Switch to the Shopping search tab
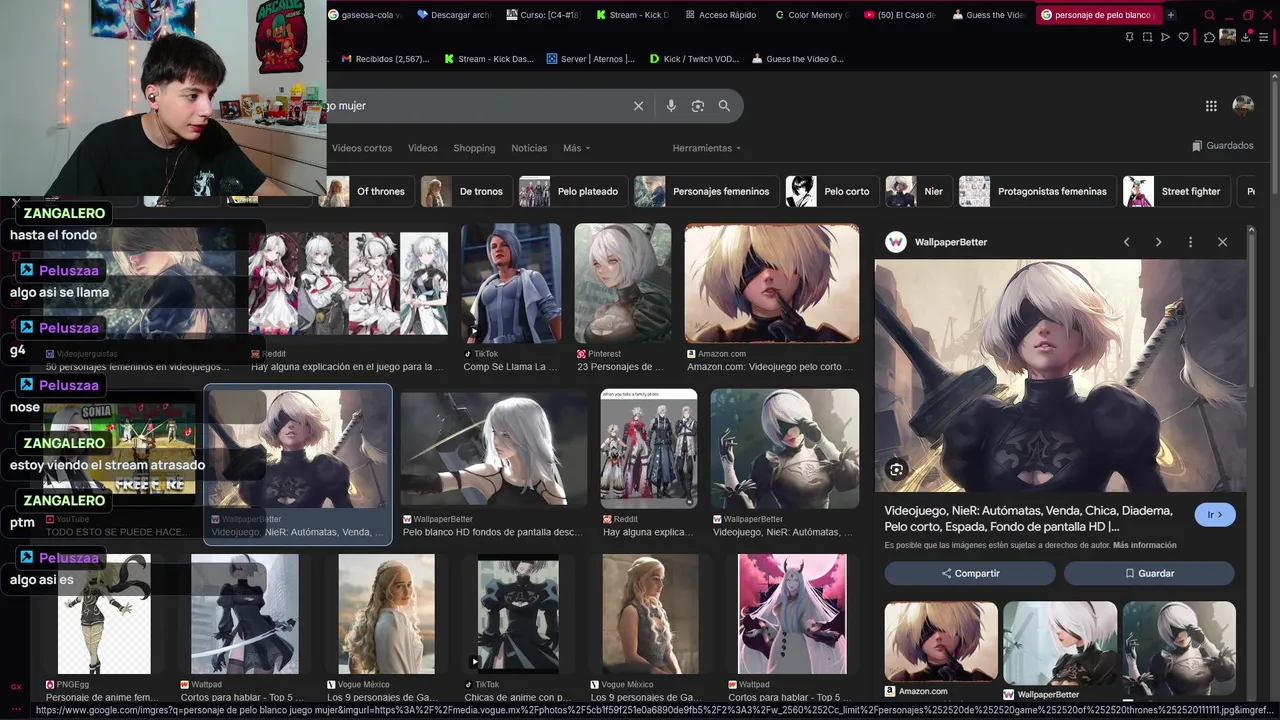The width and height of the screenshot is (1280, 720). click(474, 148)
